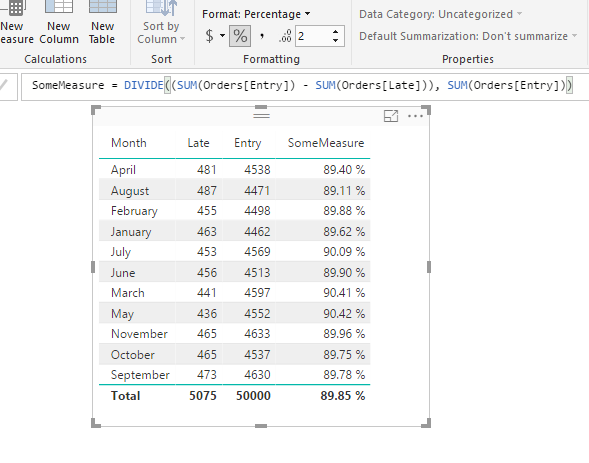
Task: Select the September row label
Action: pos(140,375)
